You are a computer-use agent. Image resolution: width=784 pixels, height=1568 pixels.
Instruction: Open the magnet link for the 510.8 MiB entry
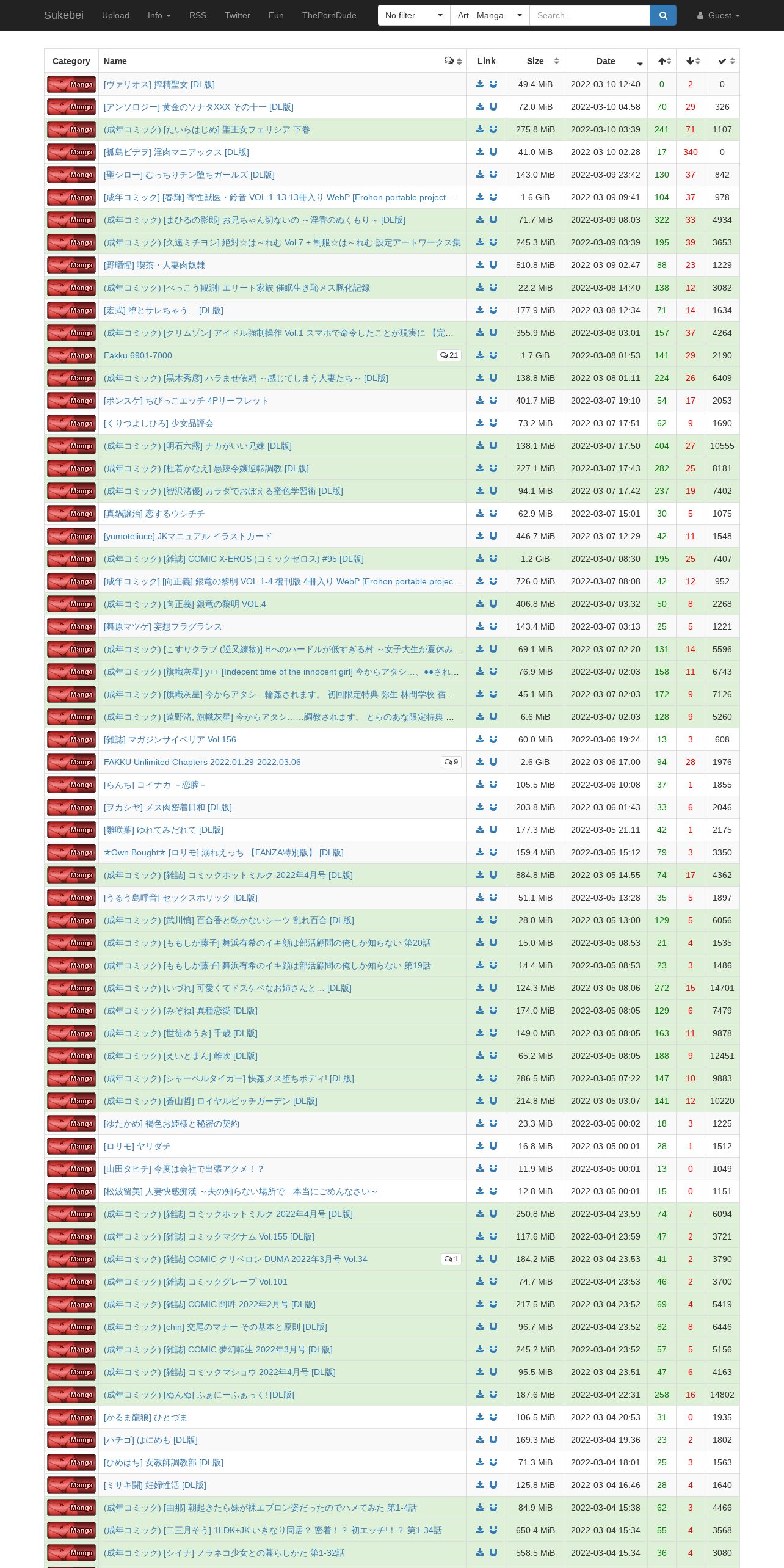(493, 265)
